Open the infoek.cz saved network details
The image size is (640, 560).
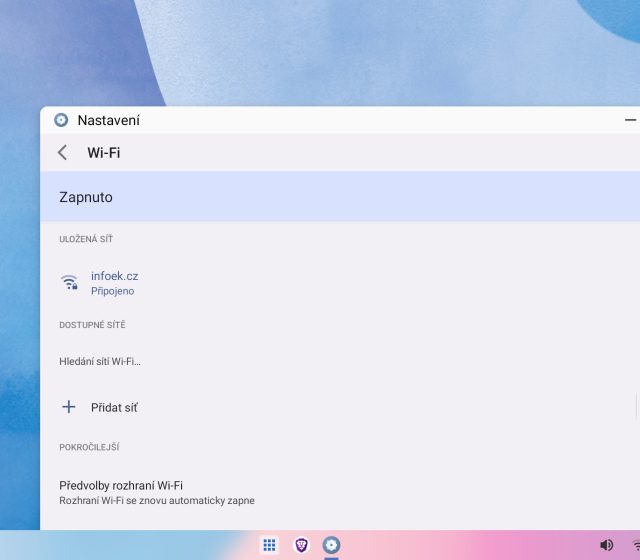coord(114,276)
